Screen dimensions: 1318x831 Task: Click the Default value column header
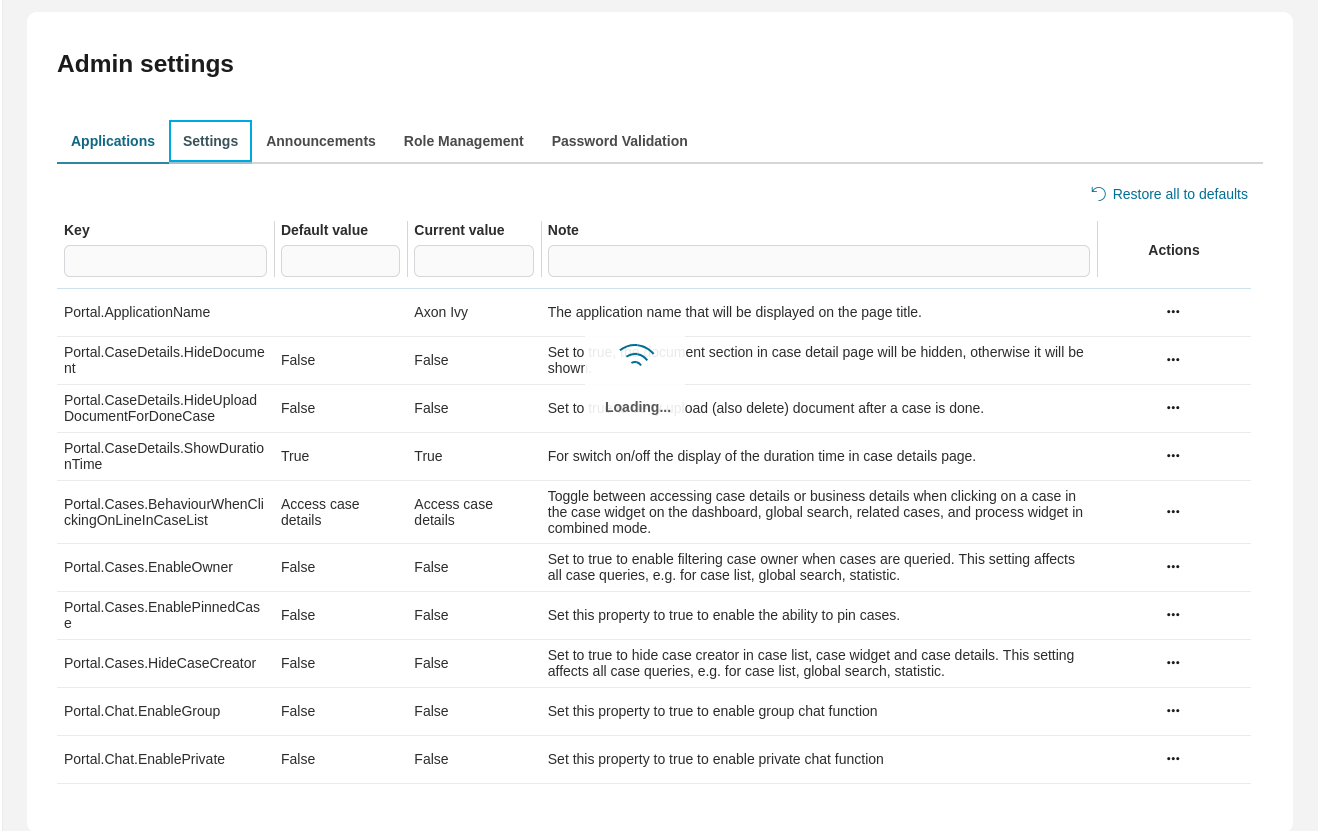coord(324,230)
